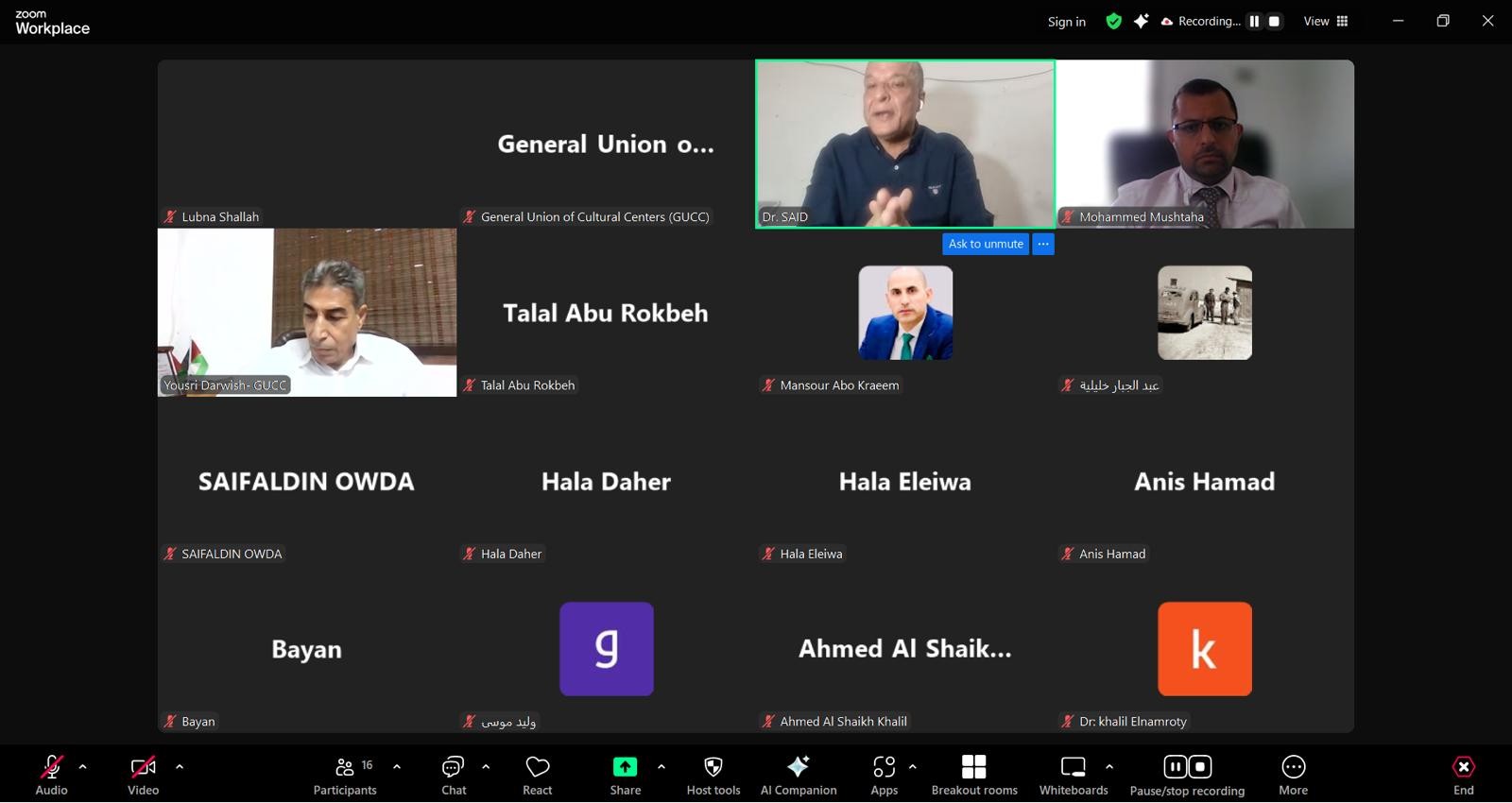Viewport: 1512px width, 803px height.
Task: Expand Apps options arrow
Action: click(913, 766)
